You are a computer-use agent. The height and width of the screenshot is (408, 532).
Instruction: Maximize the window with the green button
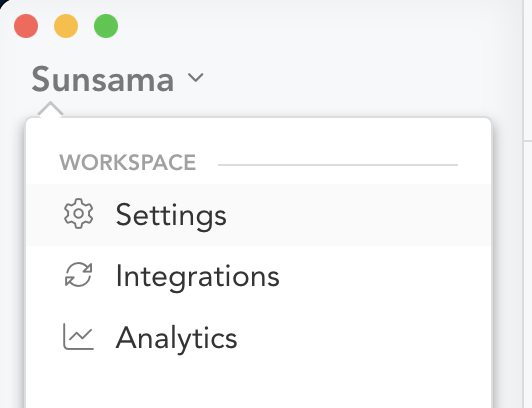106,26
